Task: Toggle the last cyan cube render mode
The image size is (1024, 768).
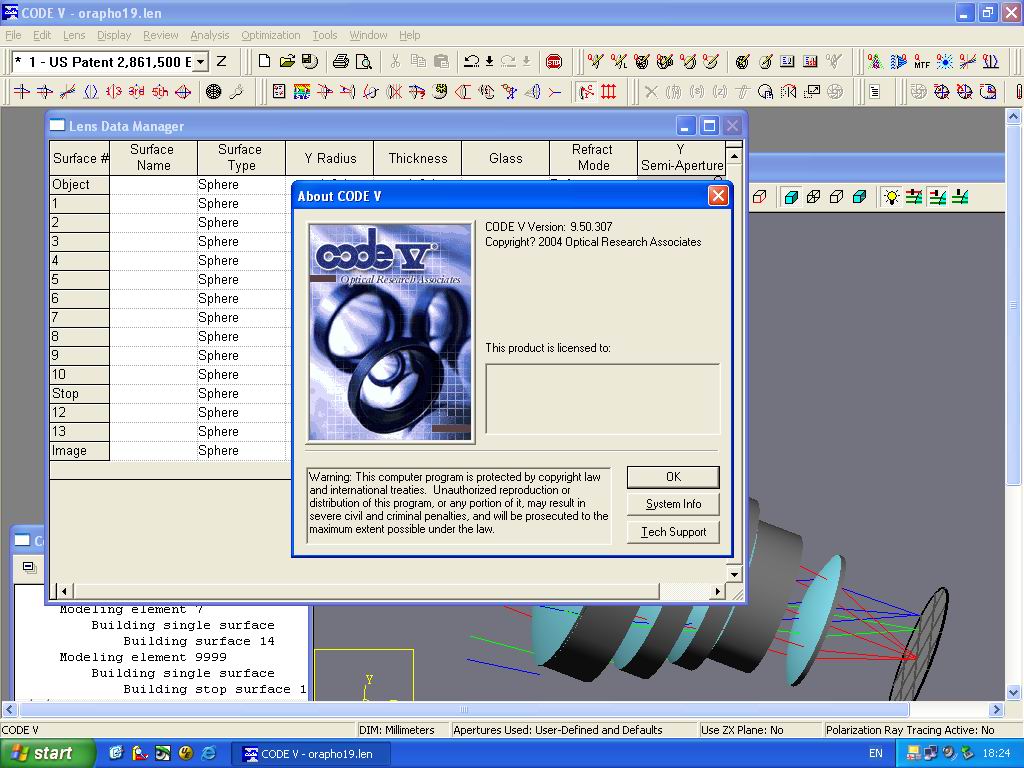Action: 859,197
